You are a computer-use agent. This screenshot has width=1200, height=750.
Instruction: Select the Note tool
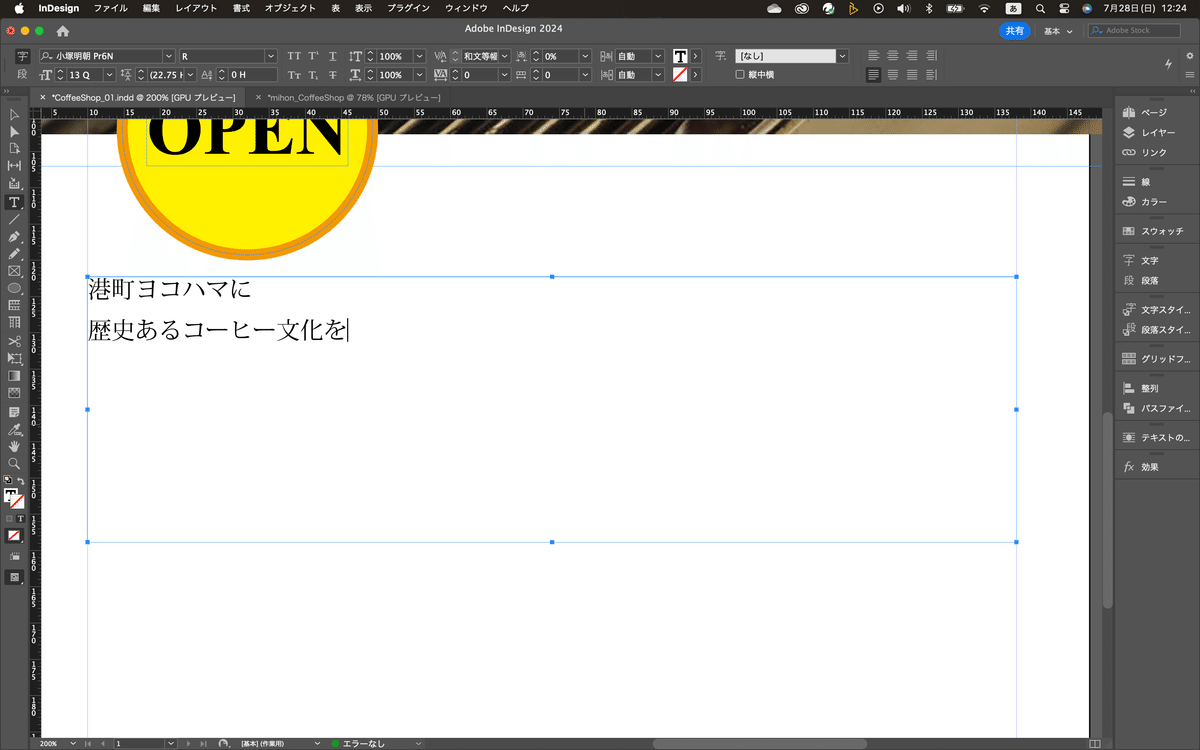pos(14,411)
